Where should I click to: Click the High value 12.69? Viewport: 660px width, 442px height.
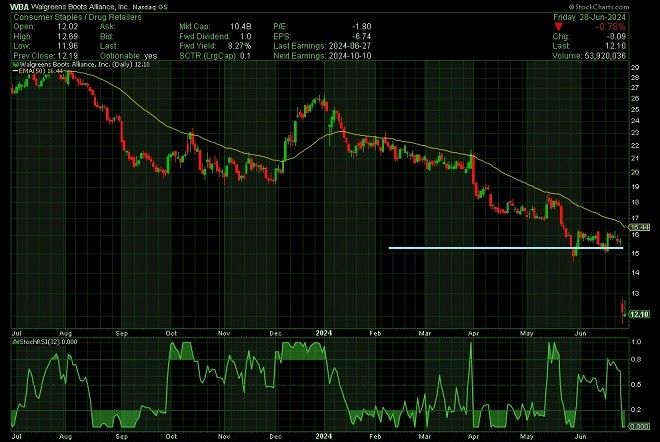pos(68,36)
